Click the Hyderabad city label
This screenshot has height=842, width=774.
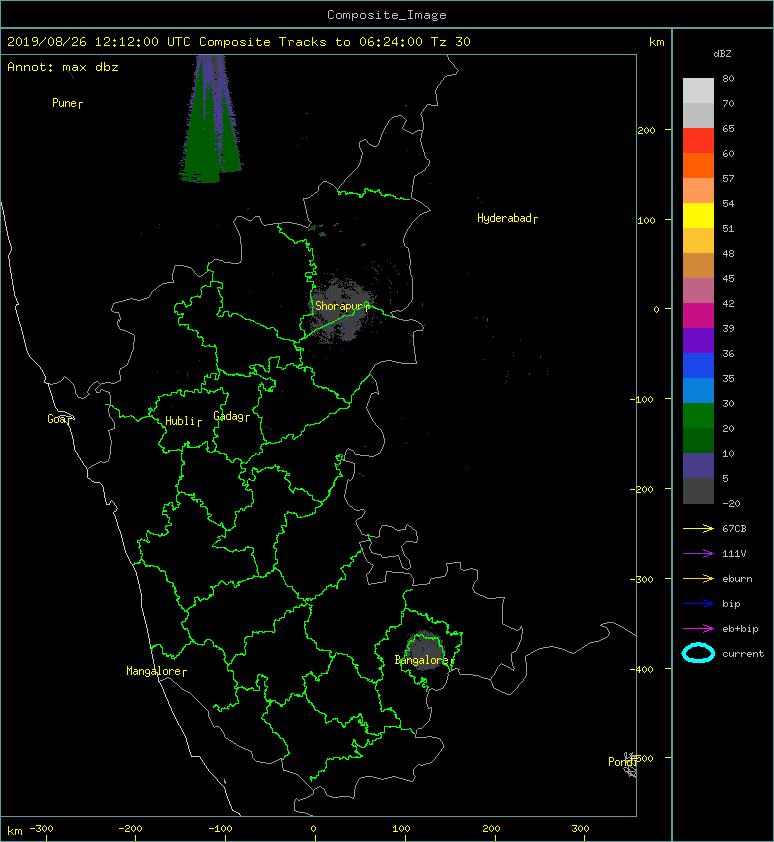[507, 218]
